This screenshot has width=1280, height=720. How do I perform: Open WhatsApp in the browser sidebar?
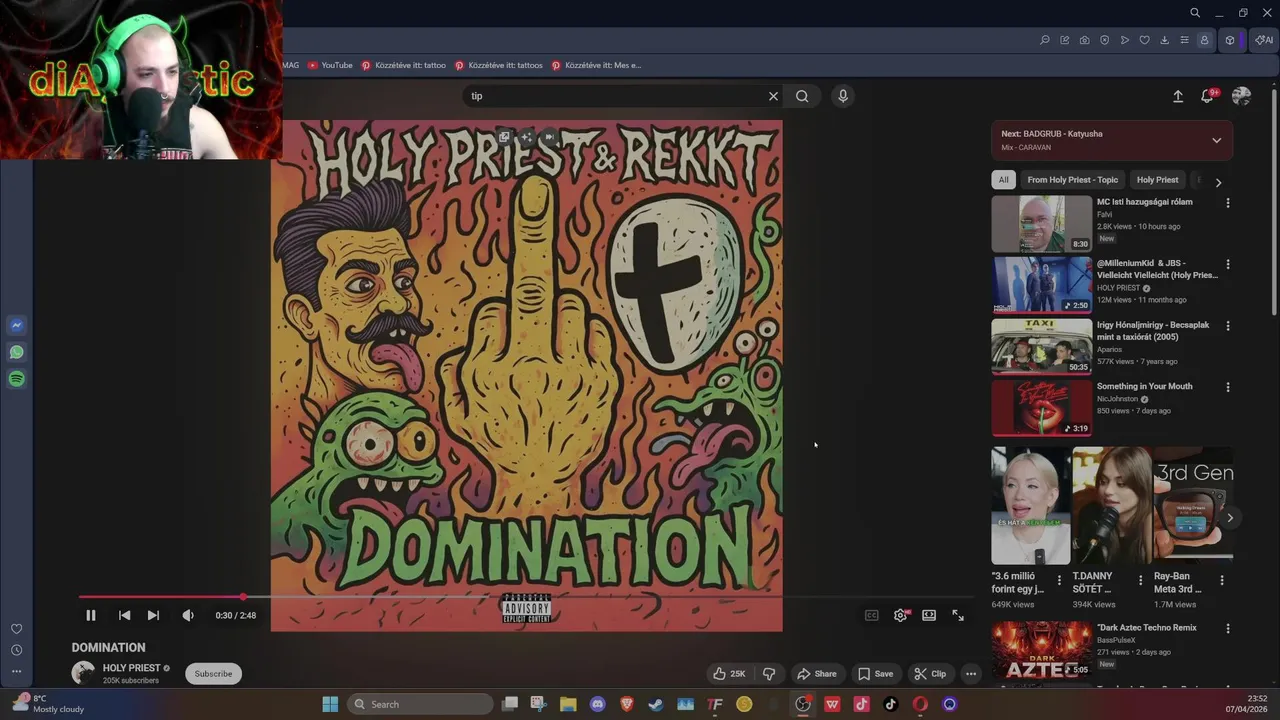(16, 352)
